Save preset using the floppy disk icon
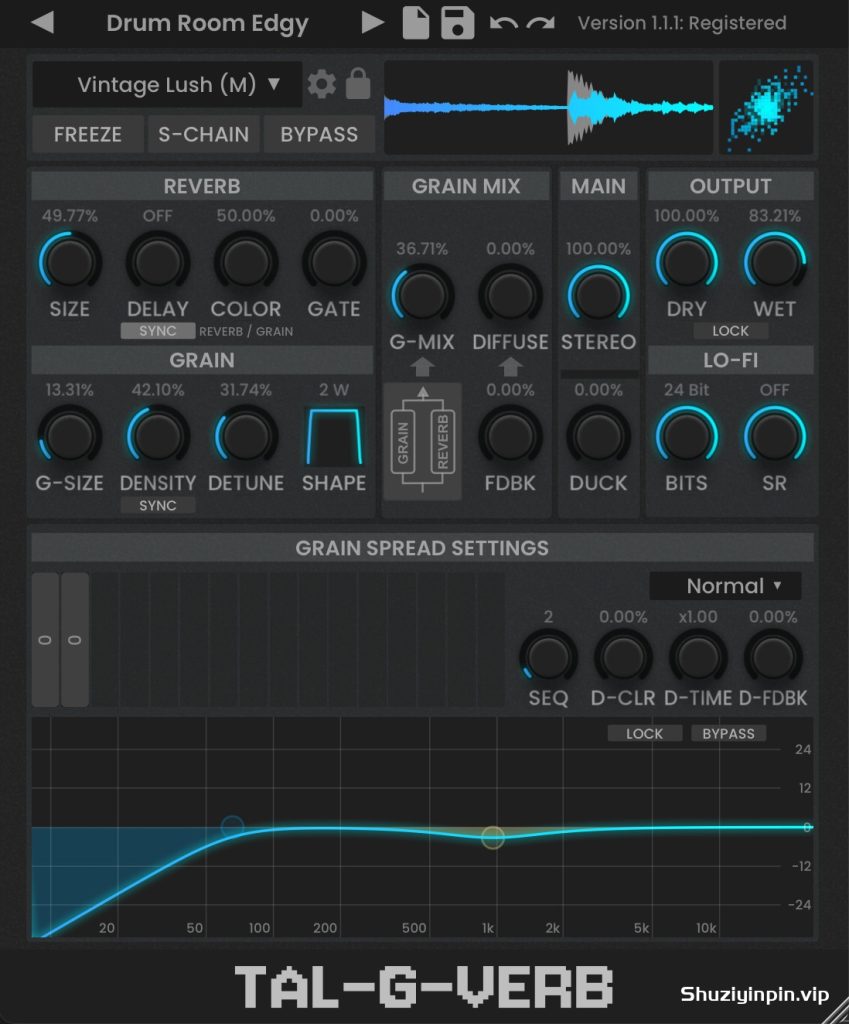The height and width of the screenshot is (1024, 849). [457, 22]
